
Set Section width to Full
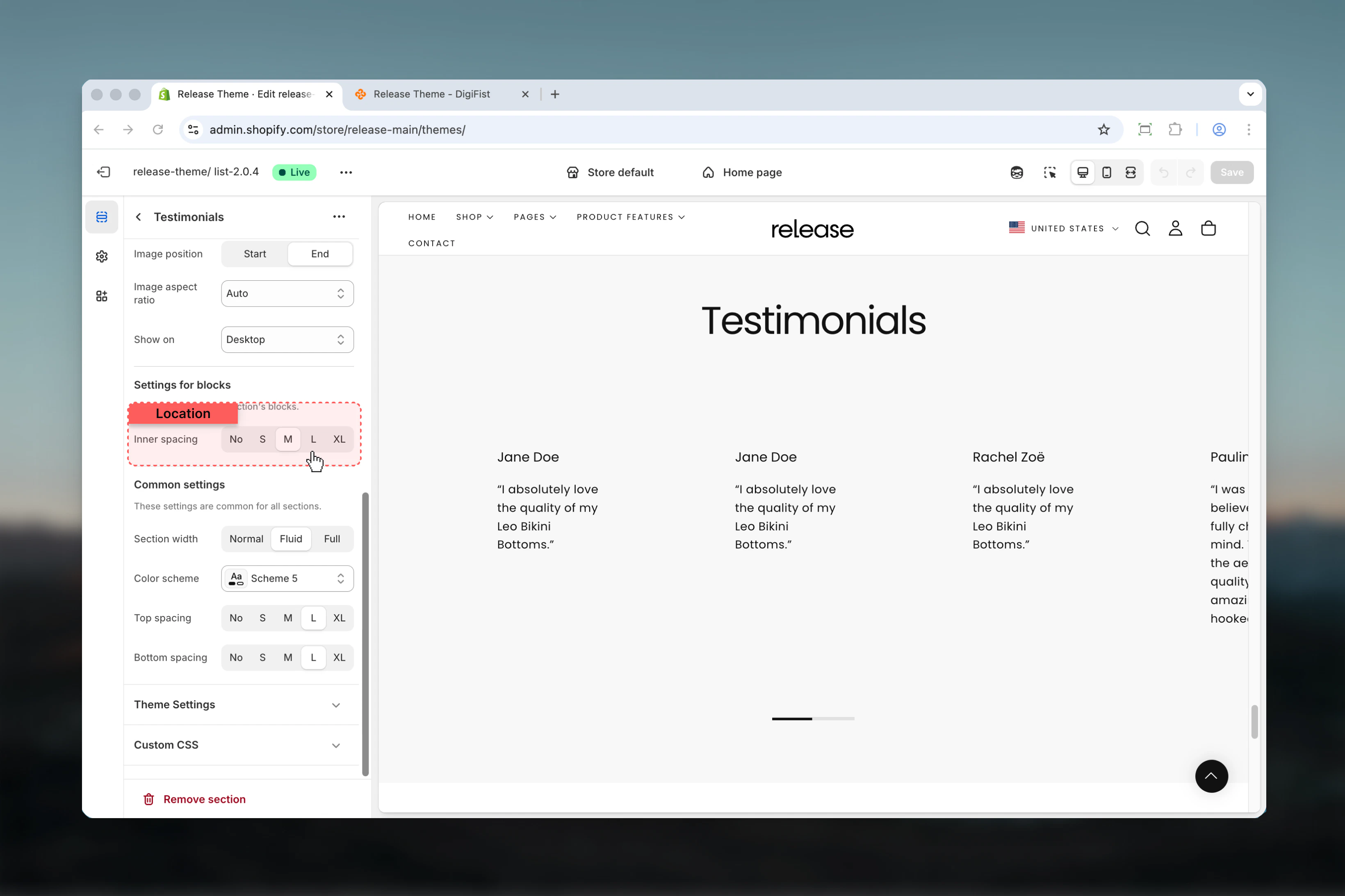point(332,539)
